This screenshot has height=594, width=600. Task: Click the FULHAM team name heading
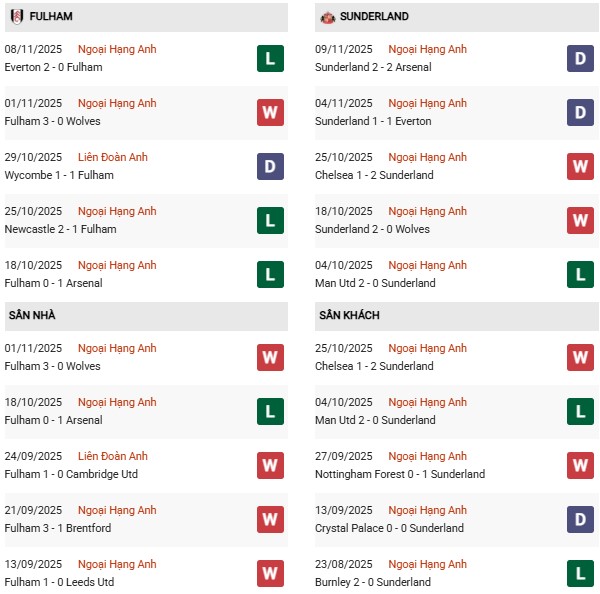click(51, 17)
